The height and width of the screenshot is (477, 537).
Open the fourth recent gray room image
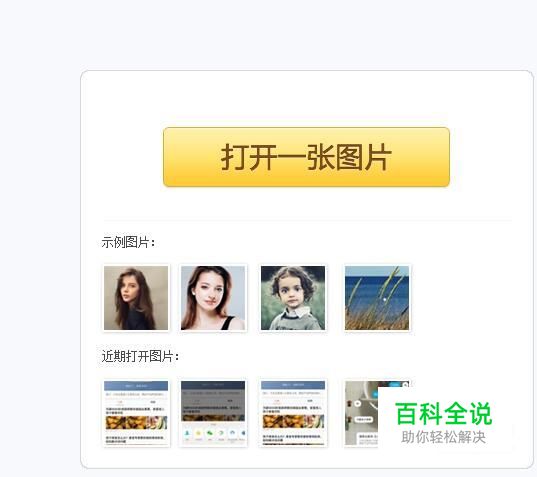pyautogui.click(x=362, y=413)
